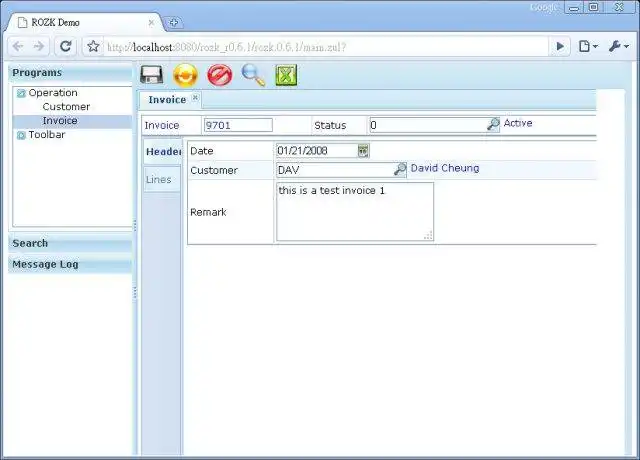The width and height of the screenshot is (640, 460).
Task: Open the Customer lookup magnifier icon
Action: tap(400, 169)
